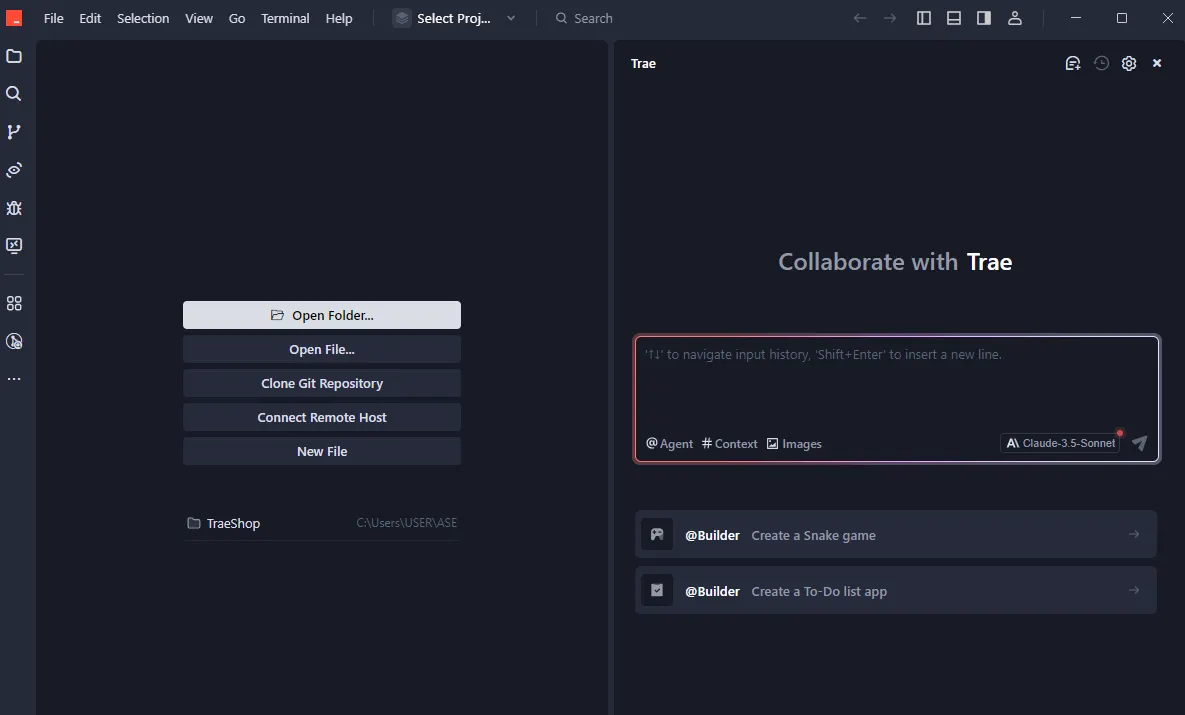Open the user account profile icon

click(1015, 18)
